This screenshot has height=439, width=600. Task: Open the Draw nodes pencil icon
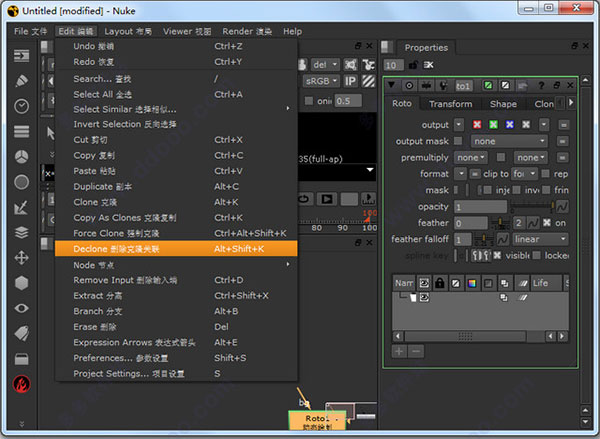(x=21, y=80)
